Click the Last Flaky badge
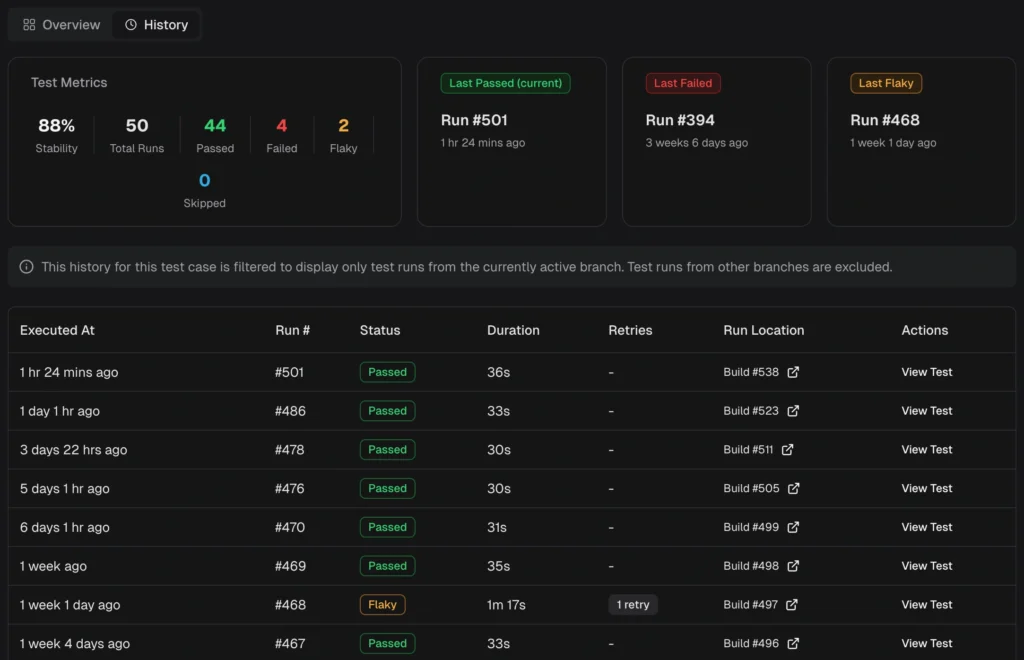The height and width of the screenshot is (660, 1024). pyautogui.click(x=886, y=83)
